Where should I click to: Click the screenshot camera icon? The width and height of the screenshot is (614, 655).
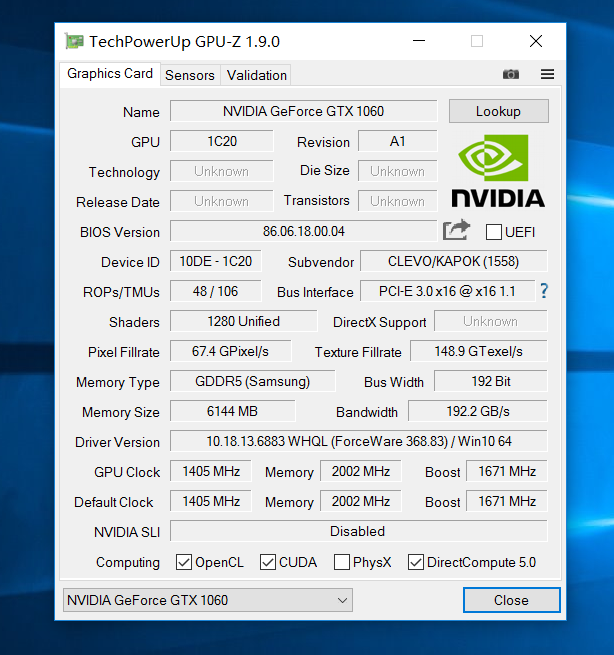[510, 74]
